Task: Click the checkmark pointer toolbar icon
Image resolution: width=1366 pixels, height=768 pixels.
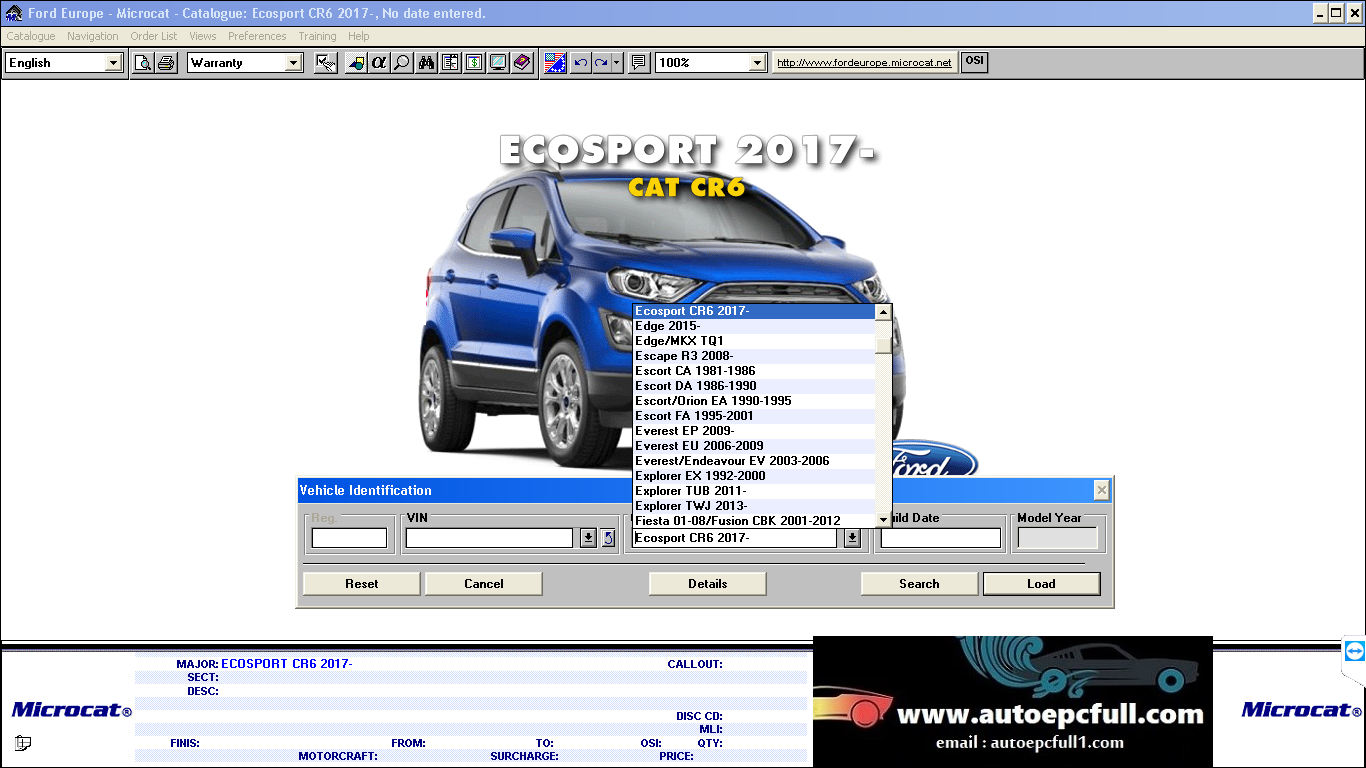Action: (325, 63)
